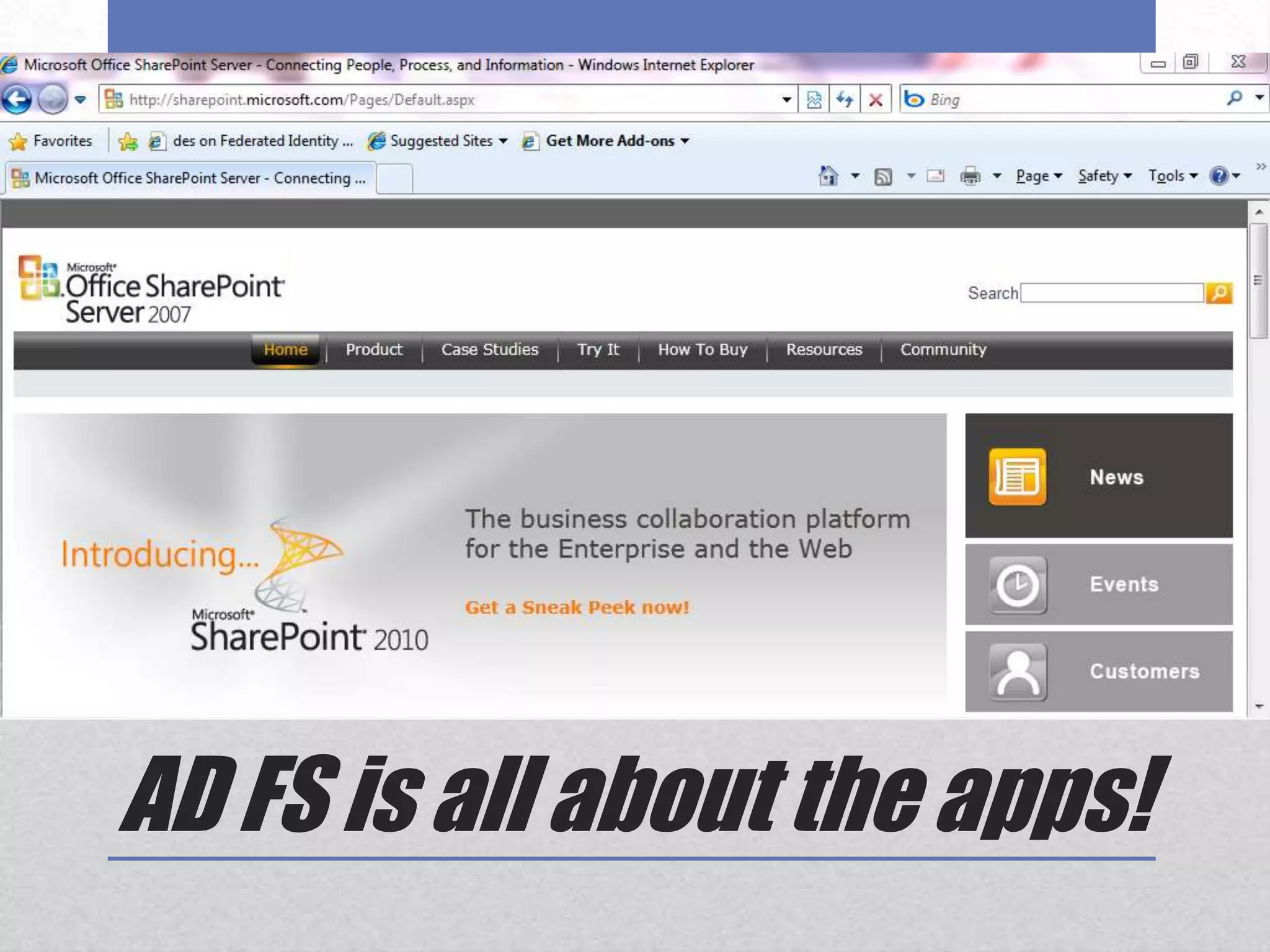
Task: Click the browser Forward arrow button
Action: [53, 99]
